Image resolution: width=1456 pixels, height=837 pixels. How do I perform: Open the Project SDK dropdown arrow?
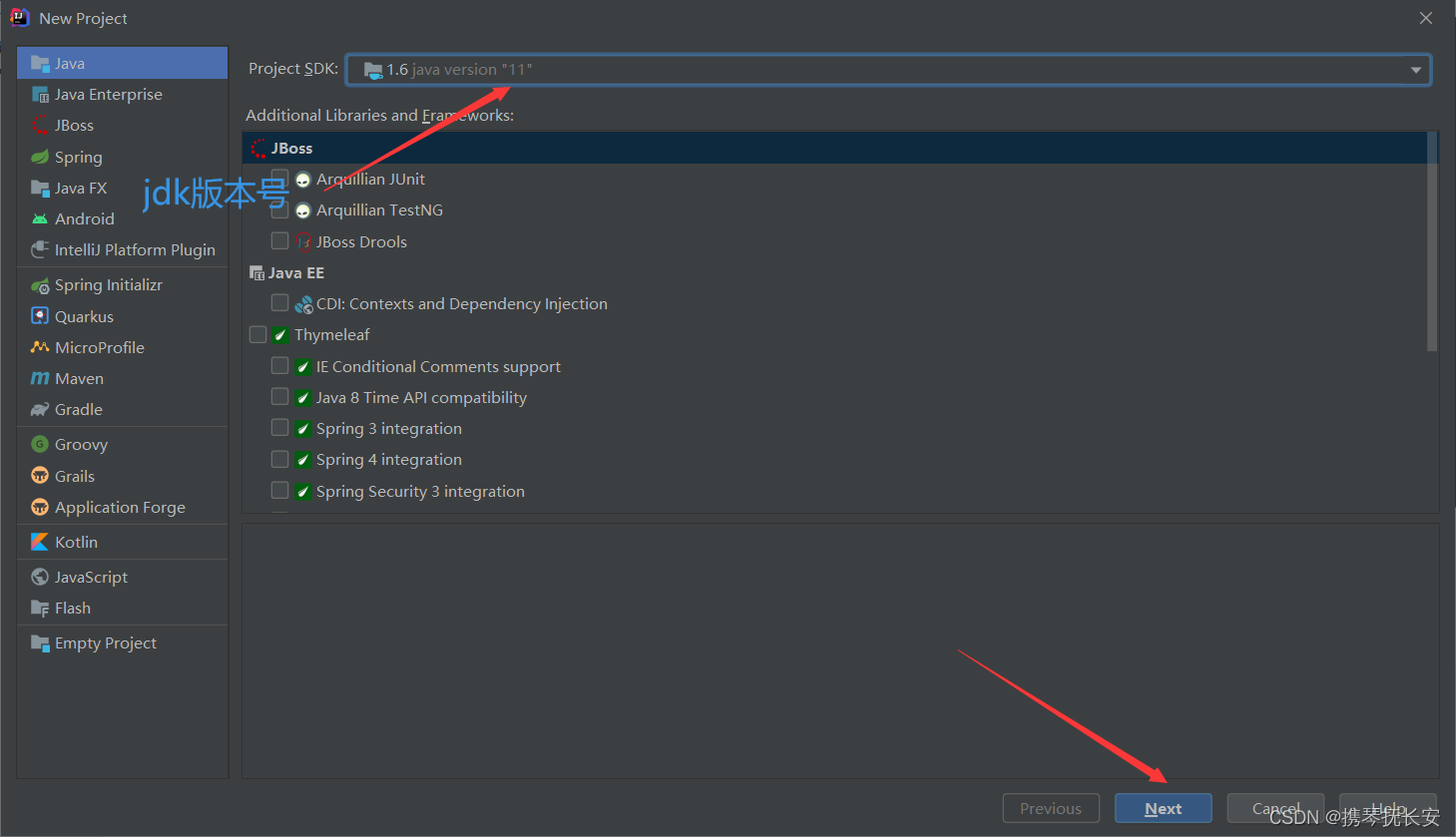click(1415, 70)
